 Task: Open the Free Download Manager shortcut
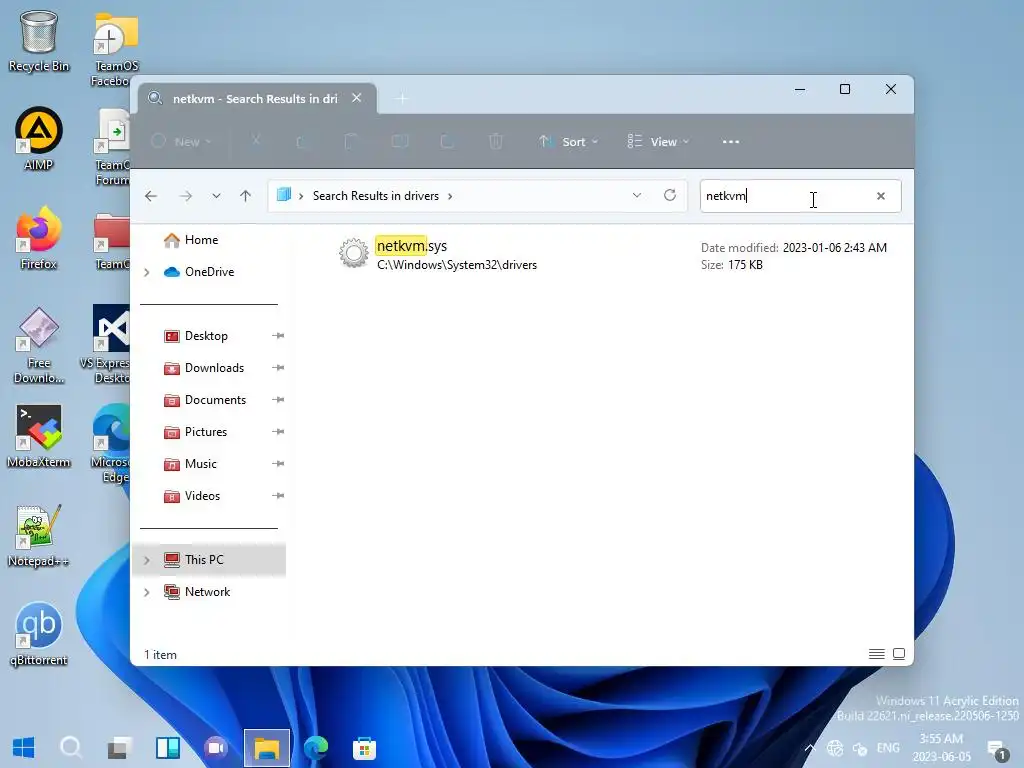tap(39, 345)
